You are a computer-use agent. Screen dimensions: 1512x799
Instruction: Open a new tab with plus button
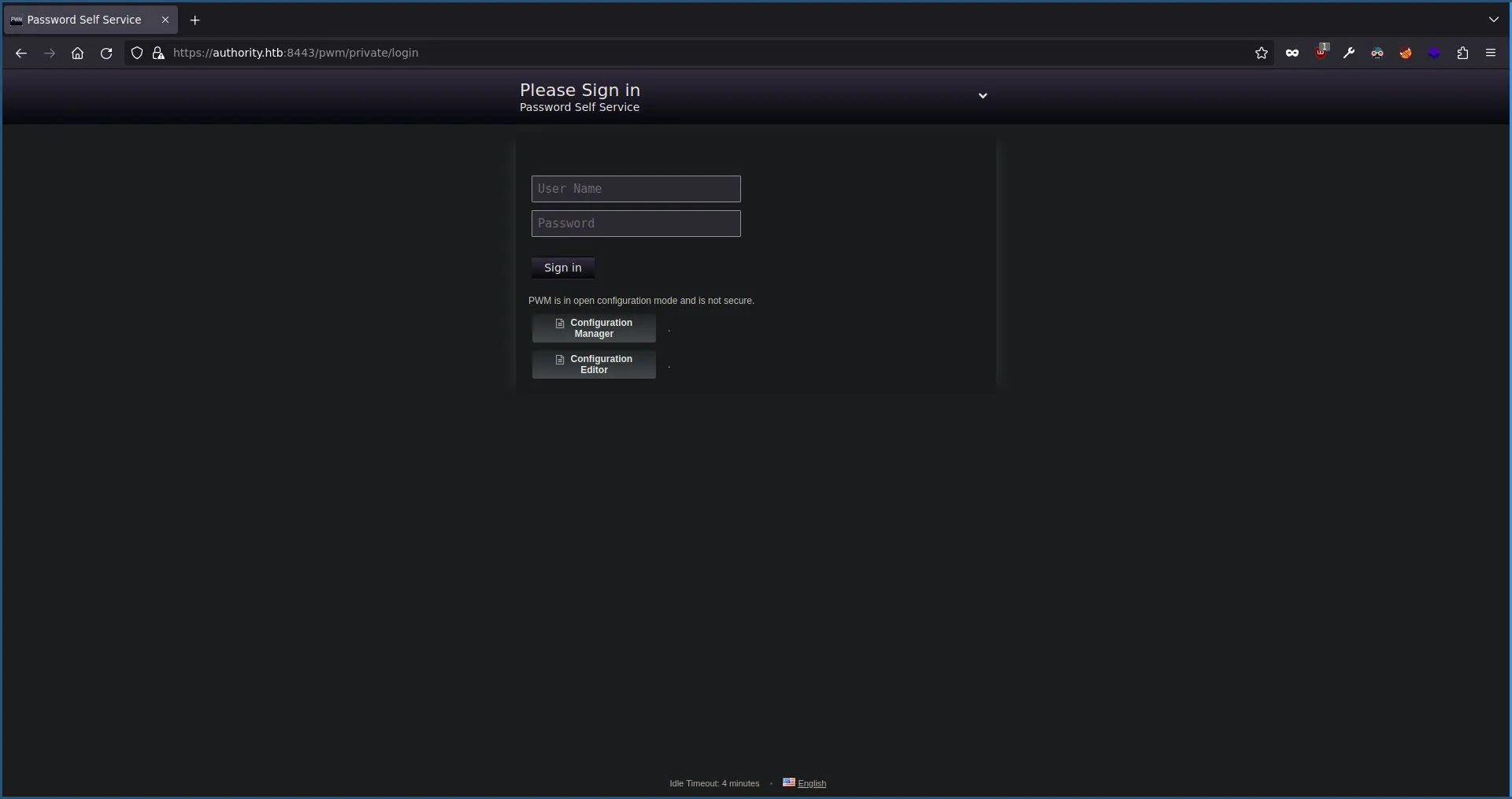(195, 20)
